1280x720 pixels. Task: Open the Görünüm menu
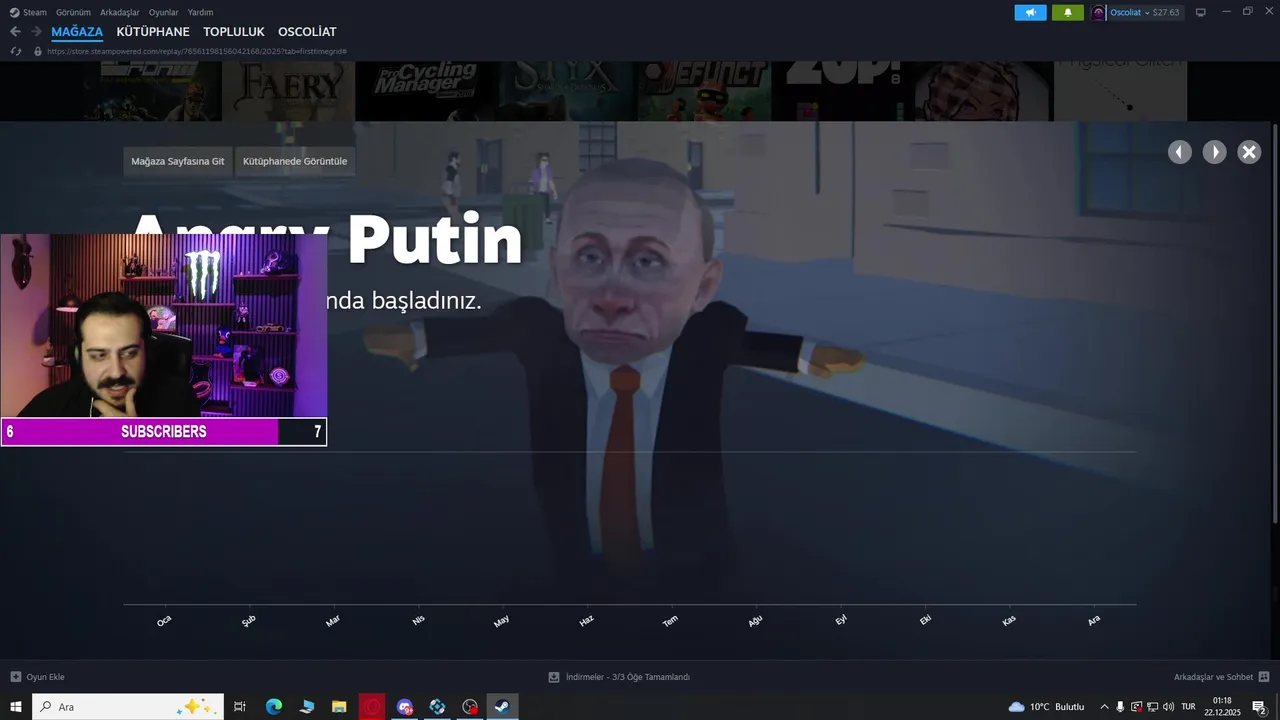(x=73, y=12)
